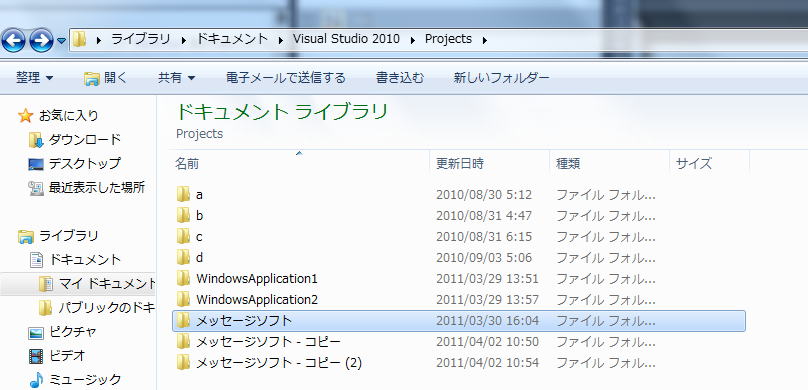Screen dimensions: 808x390
Task: Open 最近表示した場所 in favorites
Action: click(96, 188)
